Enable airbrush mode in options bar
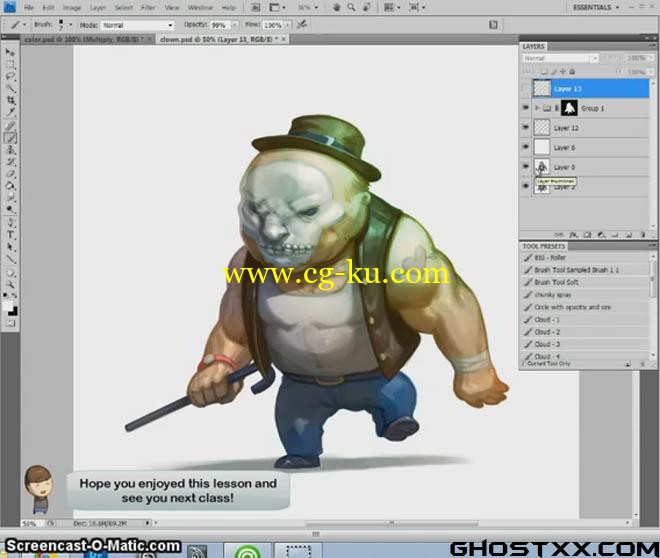 (x=302, y=25)
